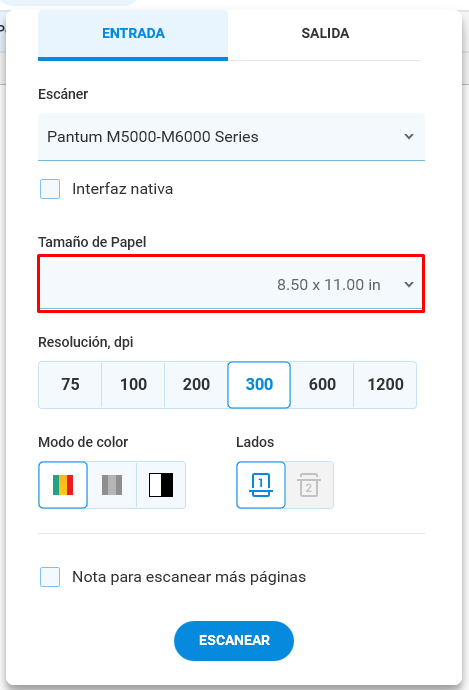Image resolution: width=469 pixels, height=690 pixels.
Task: Enable the Interfaz nativa checkbox
Action: point(50,189)
